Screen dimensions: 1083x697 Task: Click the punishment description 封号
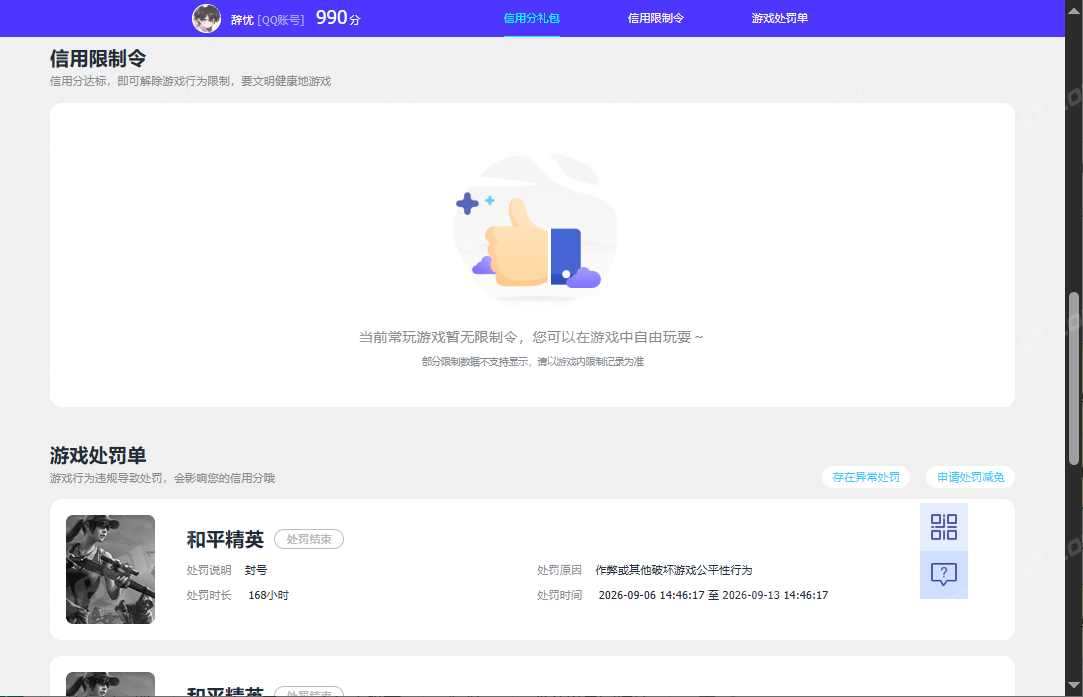pyautogui.click(x=256, y=570)
